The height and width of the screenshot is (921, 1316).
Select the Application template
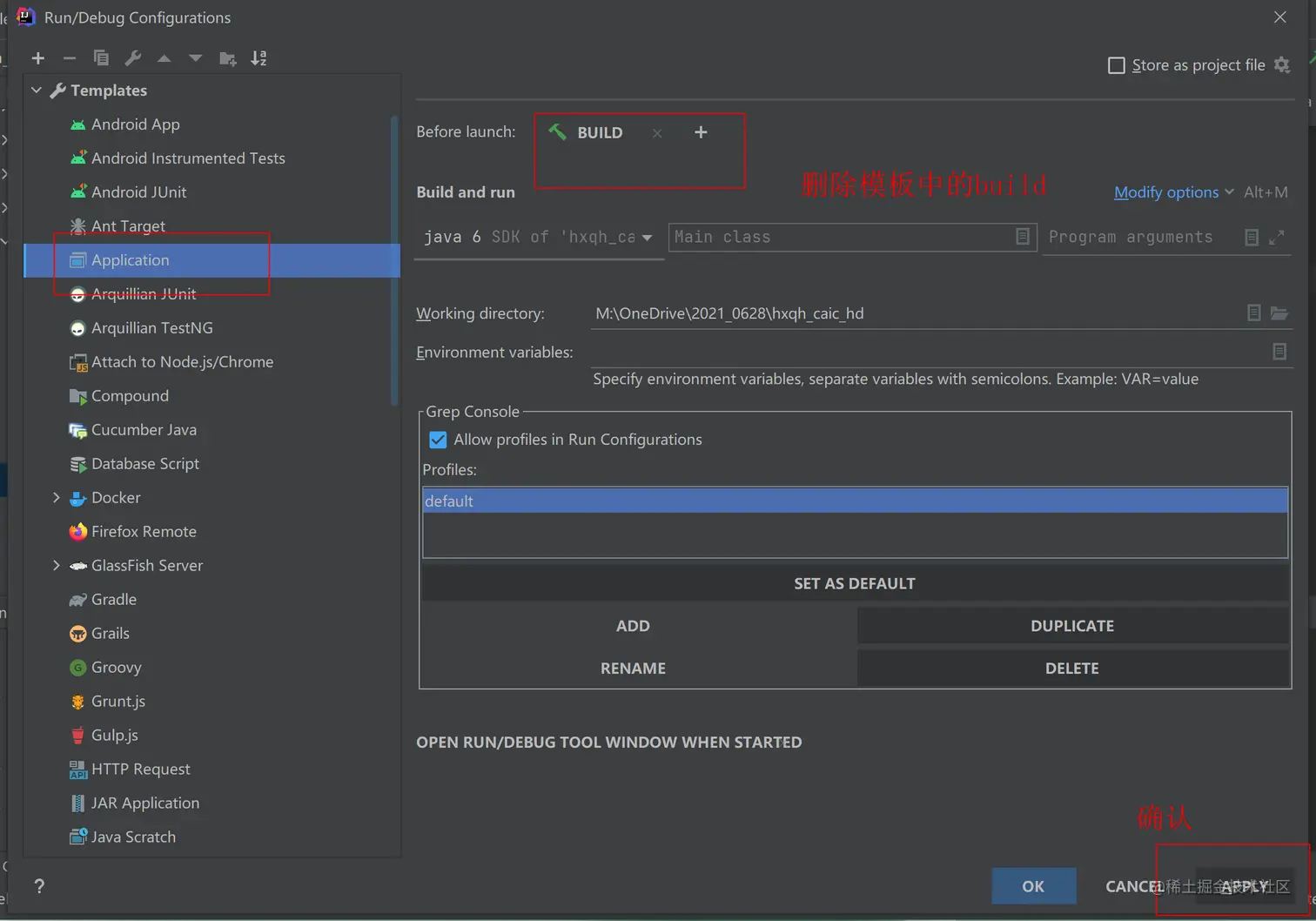point(212,260)
